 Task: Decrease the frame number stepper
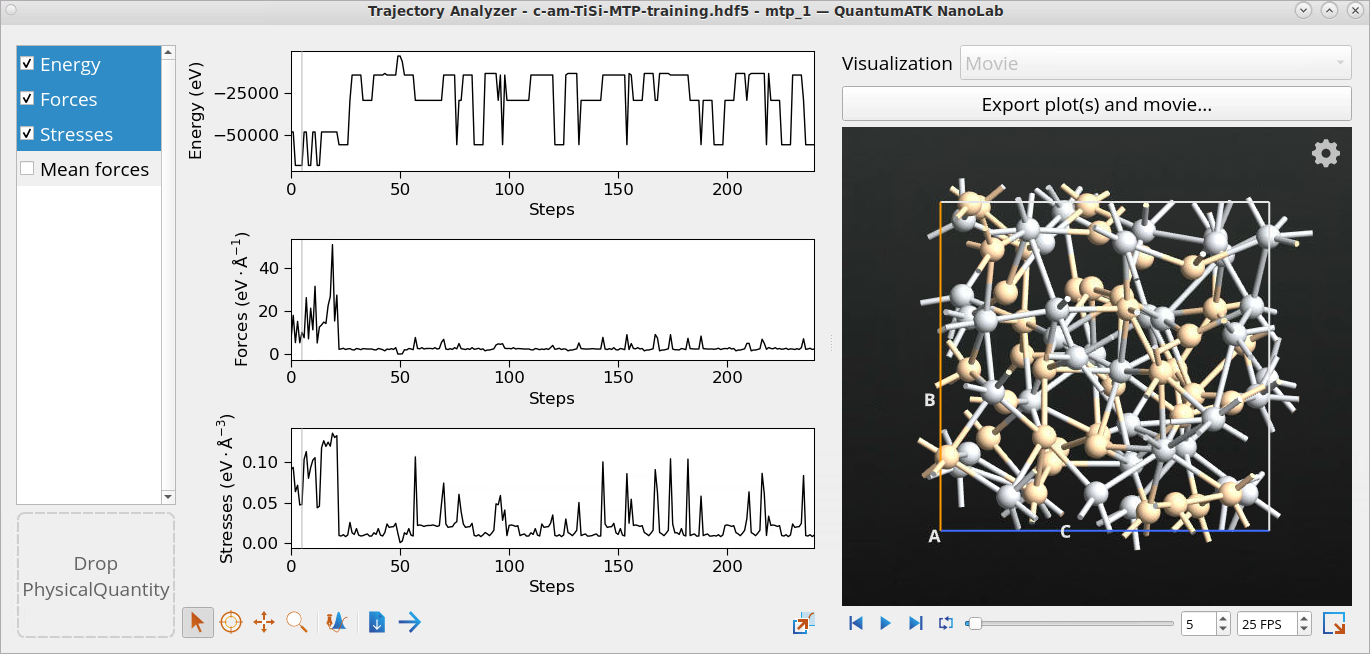pyautogui.click(x=1223, y=629)
